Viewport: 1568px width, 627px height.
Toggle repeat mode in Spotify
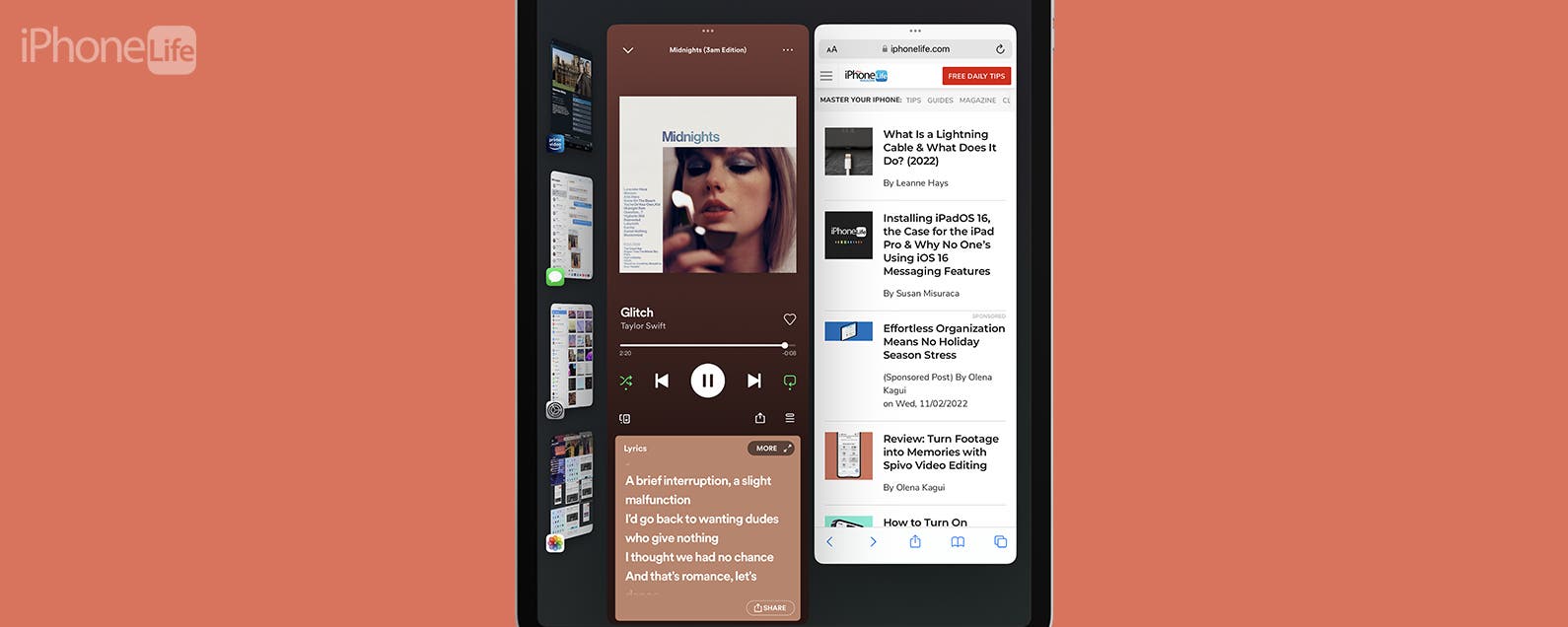(x=789, y=381)
